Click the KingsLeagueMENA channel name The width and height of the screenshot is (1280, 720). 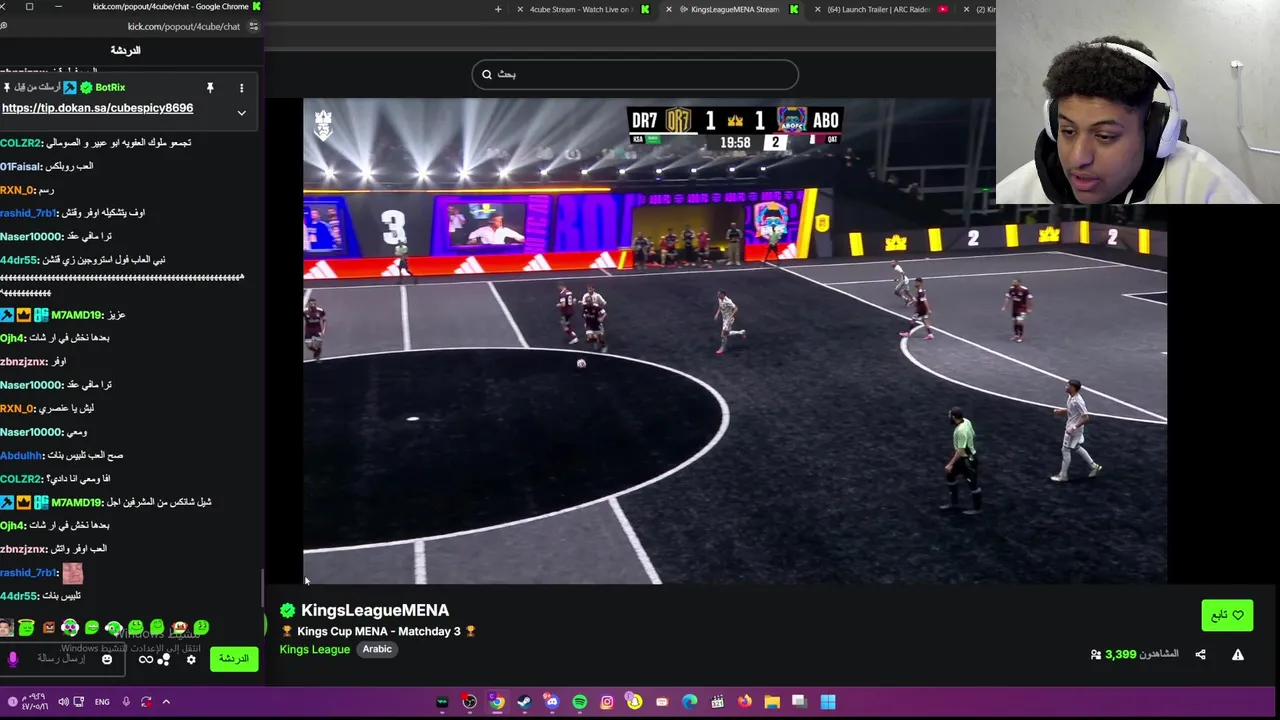click(375, 610)
